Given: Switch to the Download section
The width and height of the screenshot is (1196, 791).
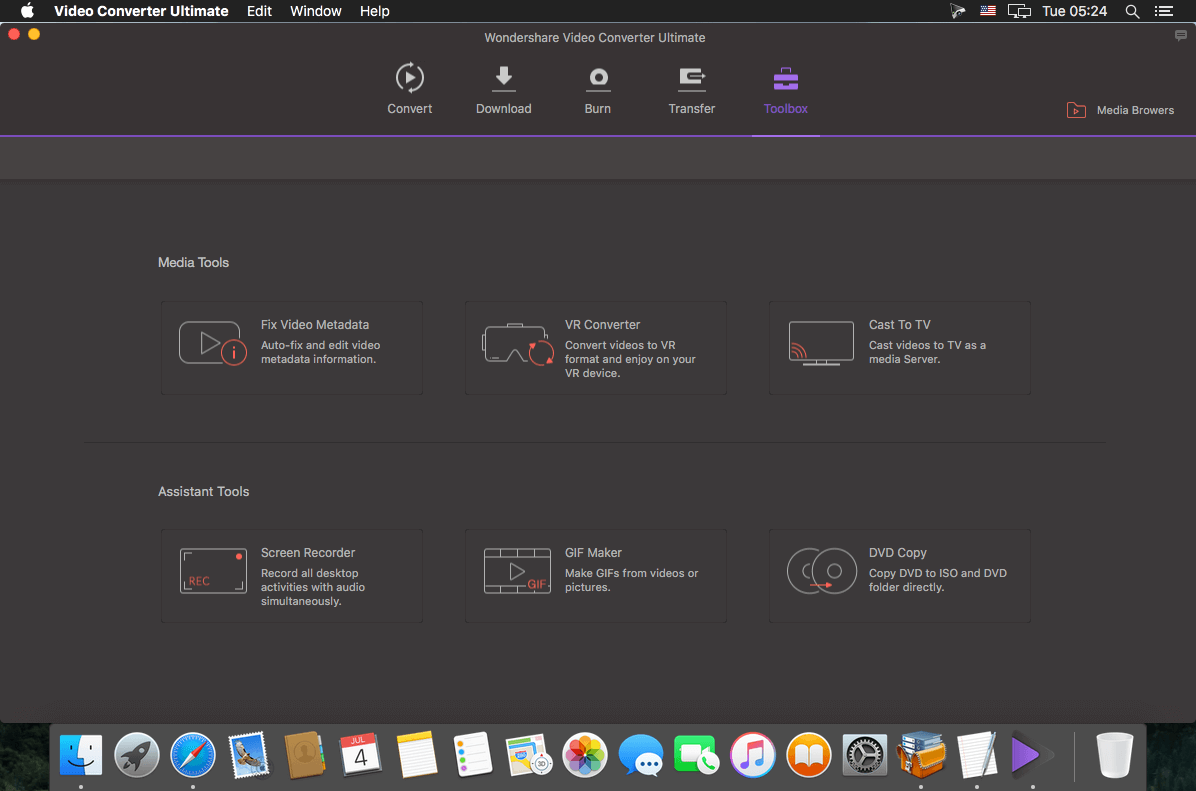Looking at the screenshot, I should point(503,90).
